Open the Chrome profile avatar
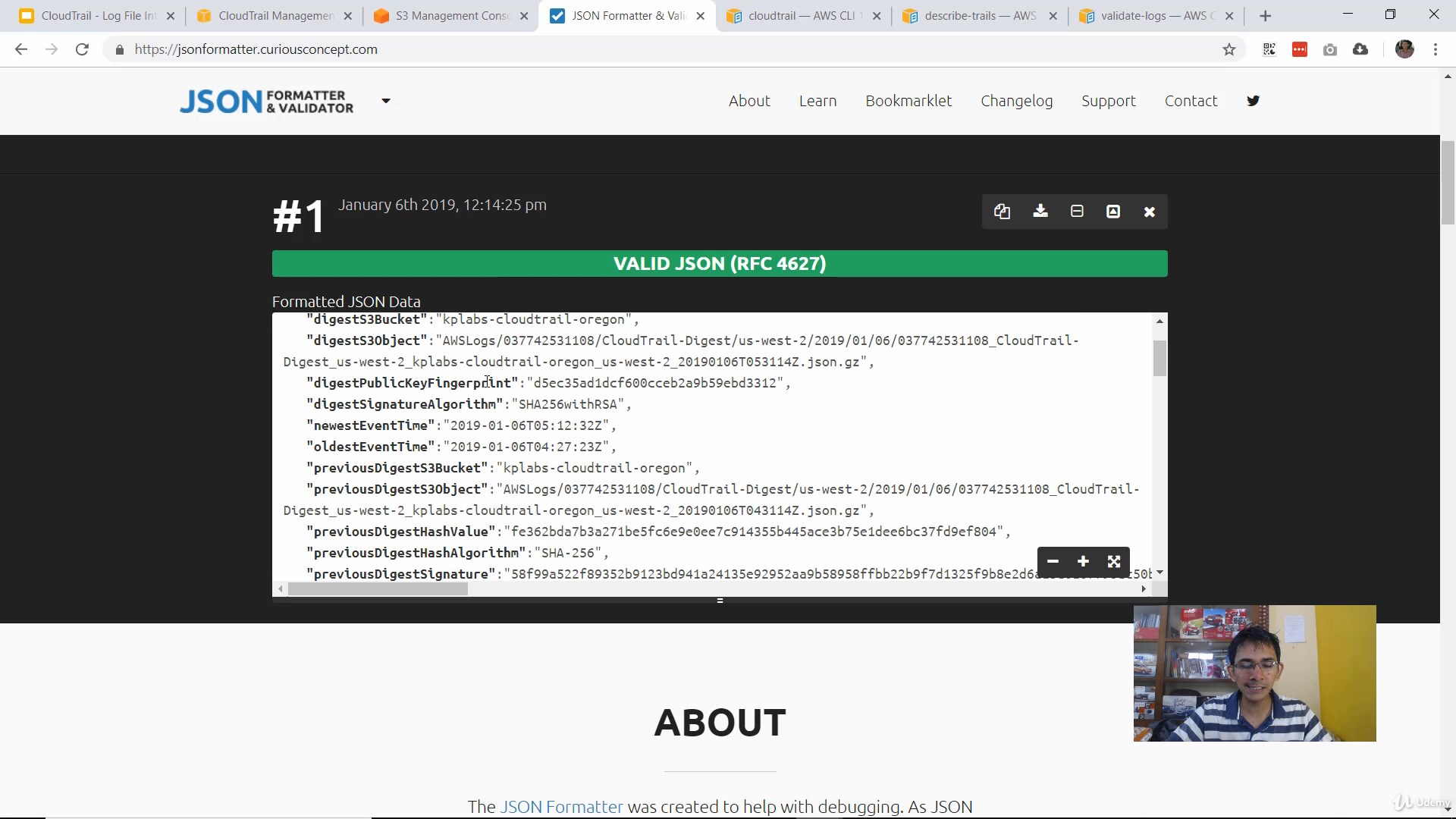Image resolution: width=1456 pixels, height=819 pixels. point(1404,49)
